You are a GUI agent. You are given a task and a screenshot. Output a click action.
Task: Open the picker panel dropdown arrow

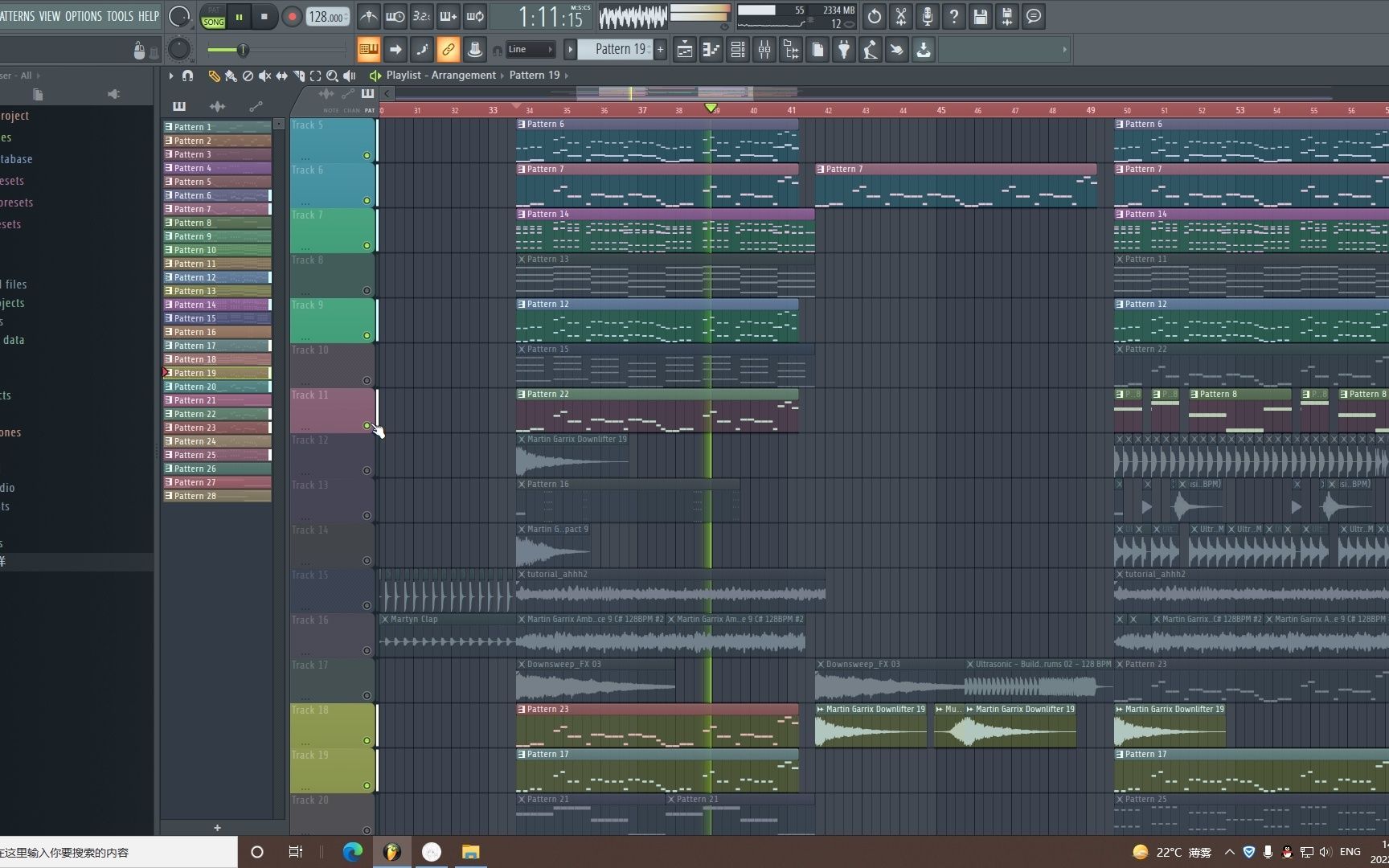(x=278, y=124)
